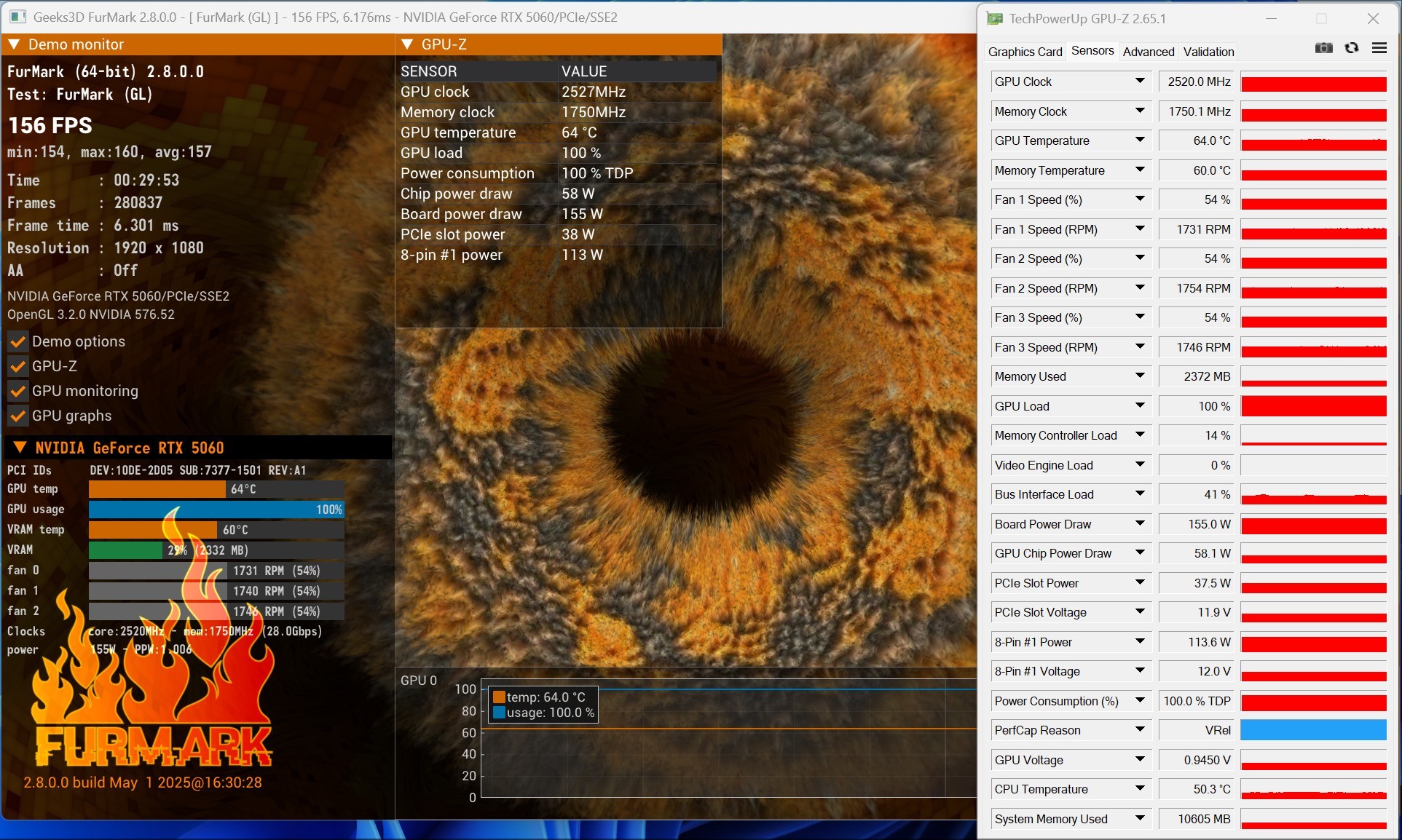The height and width of the screenshot is (840, 1402).
Task: Open the PerfCap Reason dropdown
Action: pyautogui.click(x=1140, y=730)
